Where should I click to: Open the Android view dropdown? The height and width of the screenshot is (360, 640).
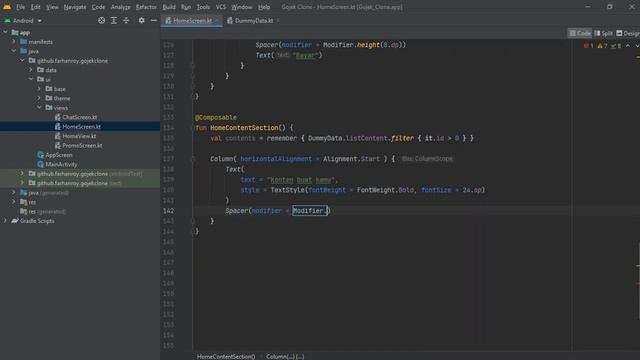click(x=23, y=20)
